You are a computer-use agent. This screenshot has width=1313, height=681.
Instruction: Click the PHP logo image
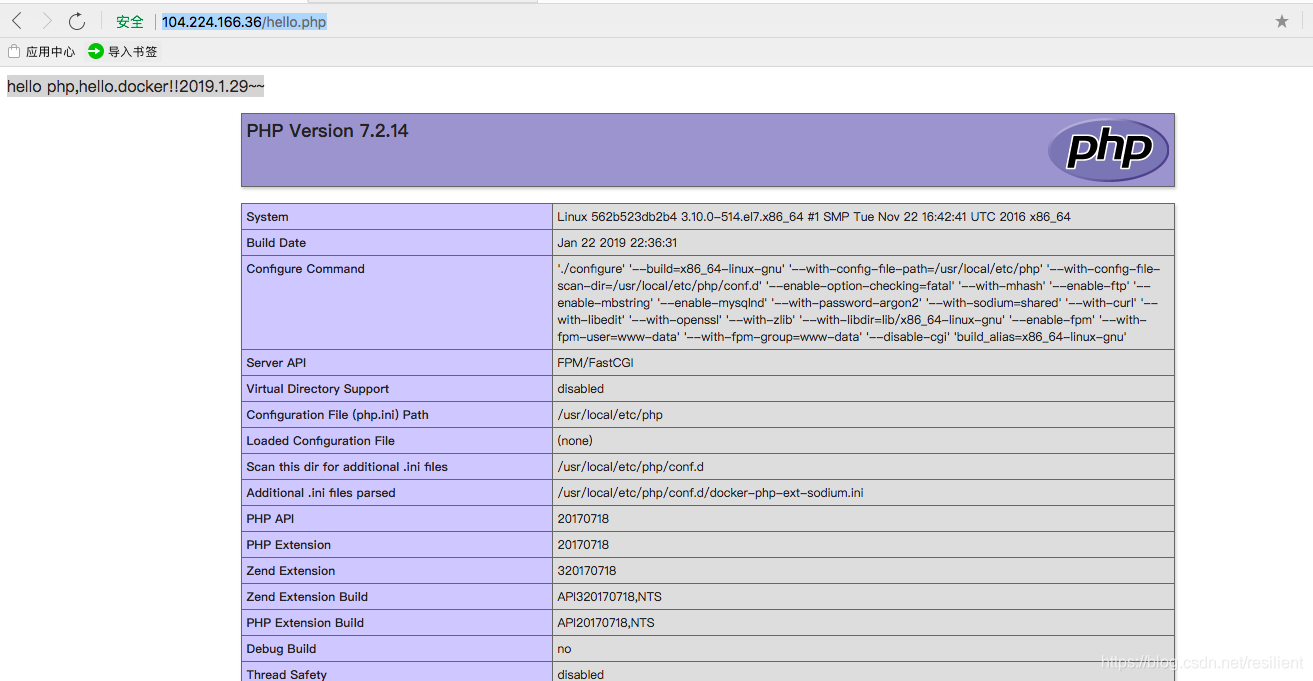(x=1108, y=150)
